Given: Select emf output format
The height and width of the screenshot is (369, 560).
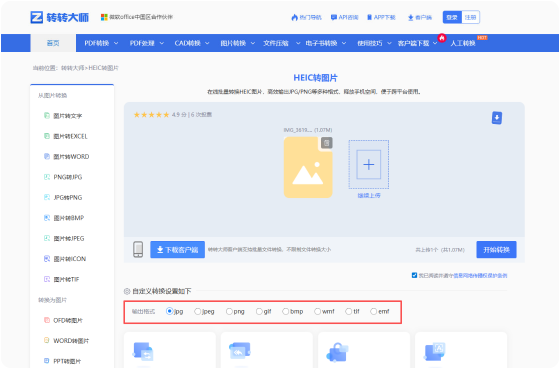Looking at the screenshot, I should [373, 311].
